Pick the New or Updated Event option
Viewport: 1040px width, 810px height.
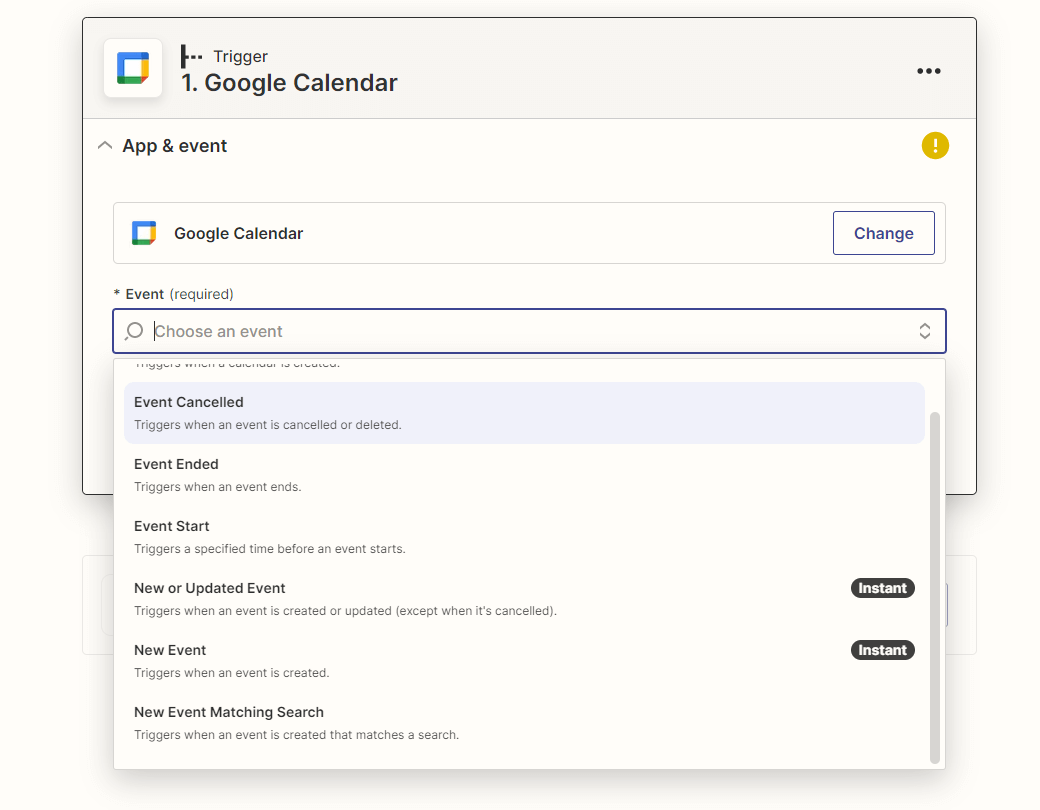coord(524,599)
